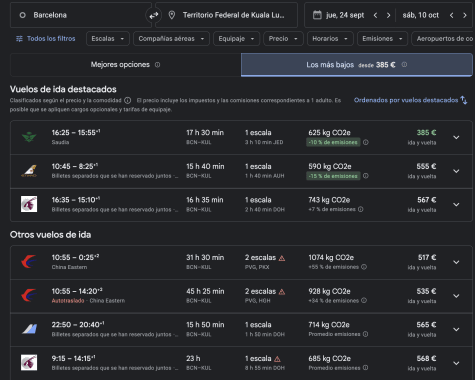Open the Precio filter dropdown
Image resolution: width=475 pixels, height=380 pixels.
tap(283, 39)
